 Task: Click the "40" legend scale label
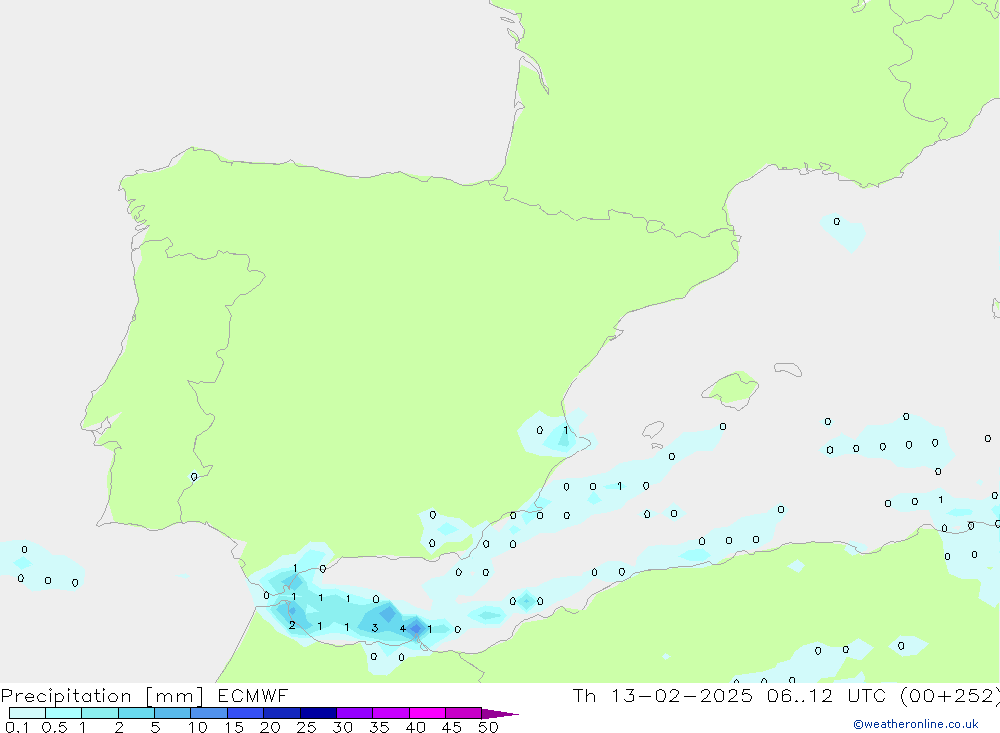coord(416,727)
